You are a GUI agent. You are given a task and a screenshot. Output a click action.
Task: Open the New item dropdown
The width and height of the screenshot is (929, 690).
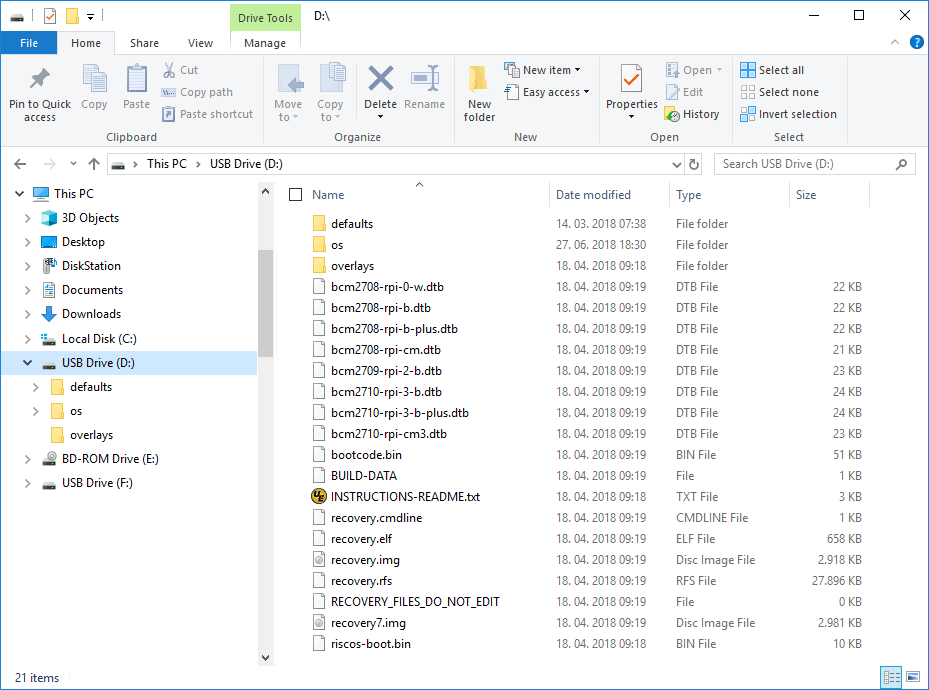pyautogui.click(x=544, y=70)
